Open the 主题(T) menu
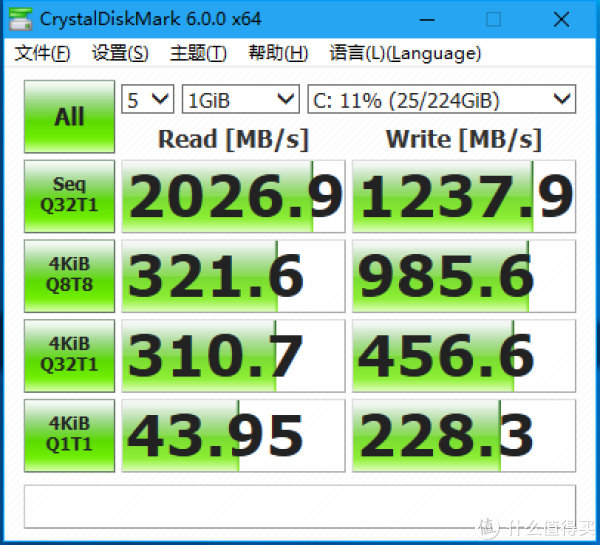The width and height of the screenshot is (600, 545). [x=198, y=53]
